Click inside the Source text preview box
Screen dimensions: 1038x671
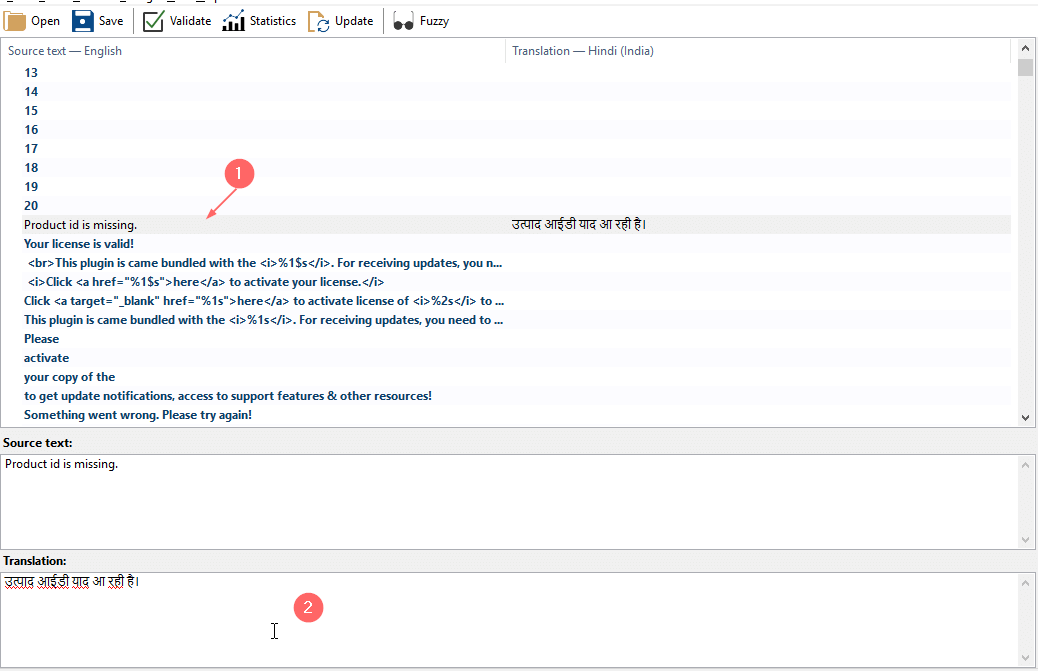(500, 500)
